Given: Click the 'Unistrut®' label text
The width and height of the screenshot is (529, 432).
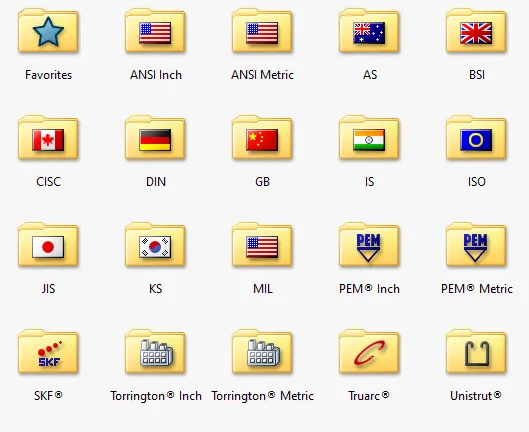Looking at the screenshot, I should point(476,396).
